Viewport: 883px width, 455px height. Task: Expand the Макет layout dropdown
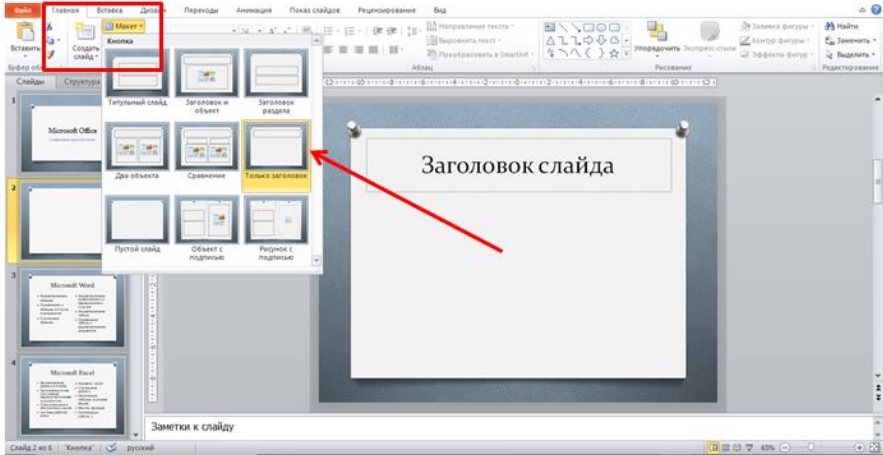[x=124, y=26]
